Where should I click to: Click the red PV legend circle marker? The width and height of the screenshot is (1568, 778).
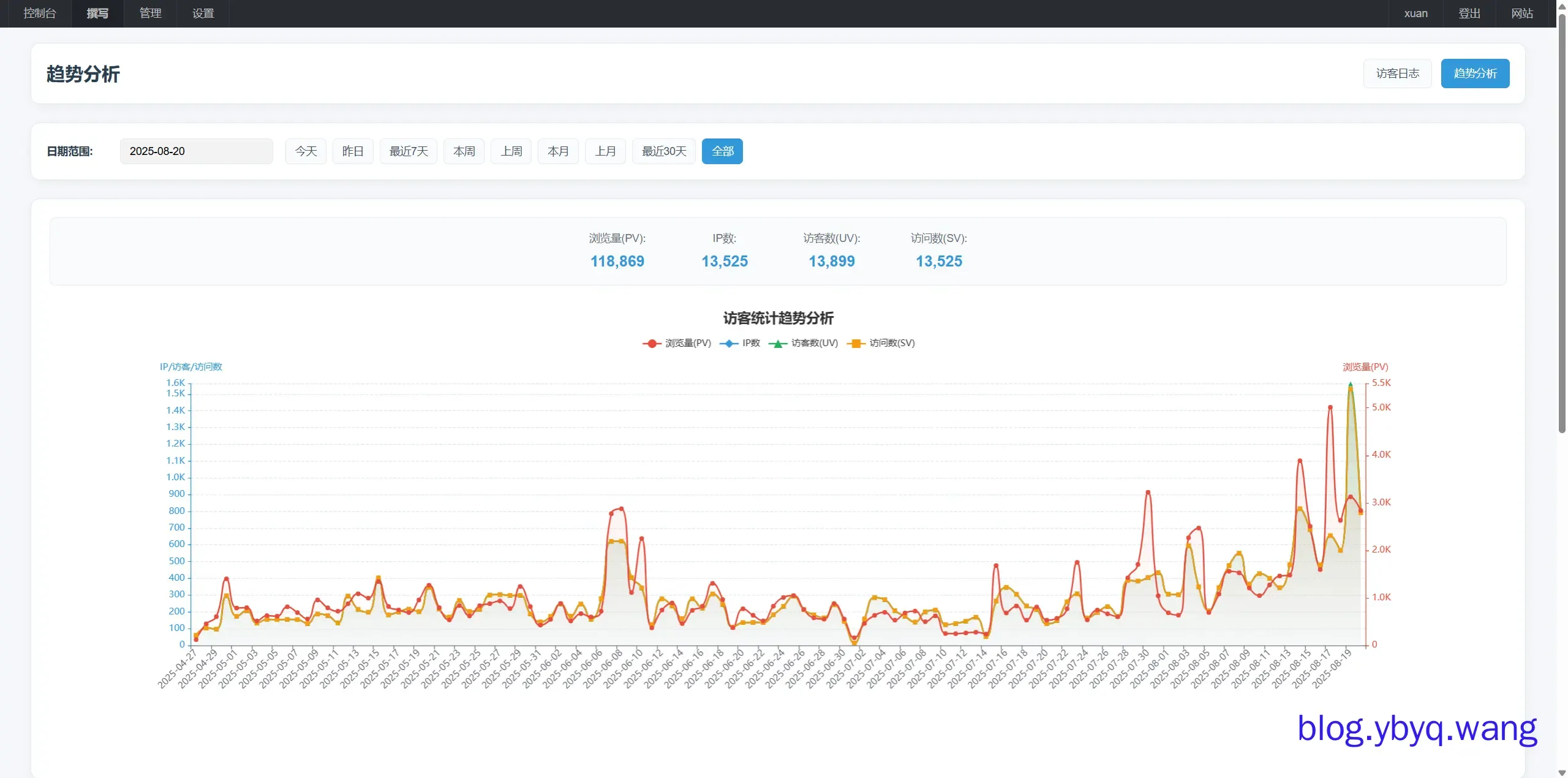point(652,344)
